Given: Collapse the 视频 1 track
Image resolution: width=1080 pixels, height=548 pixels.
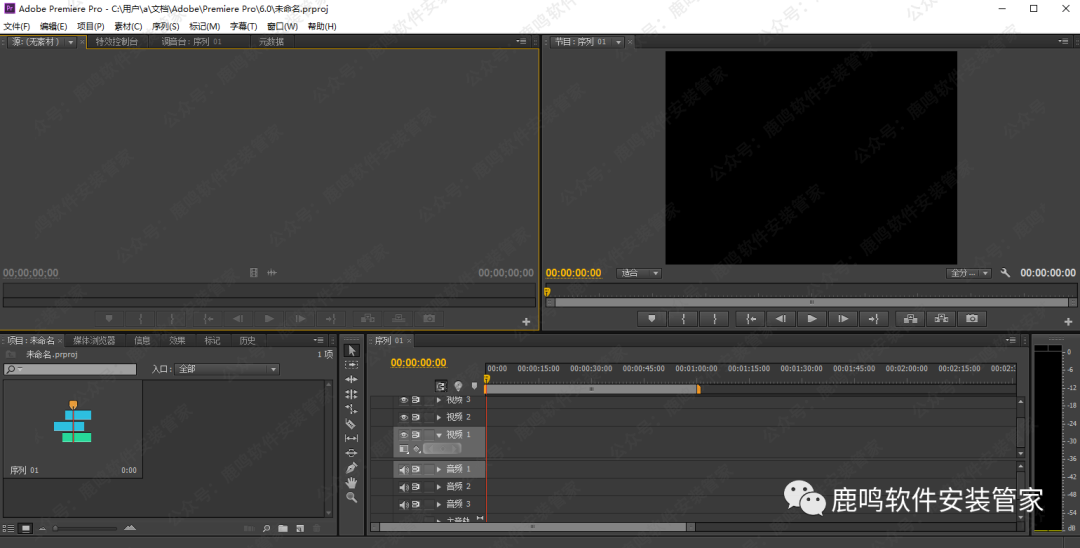Looking at the screenshot, I should point(438,435).
